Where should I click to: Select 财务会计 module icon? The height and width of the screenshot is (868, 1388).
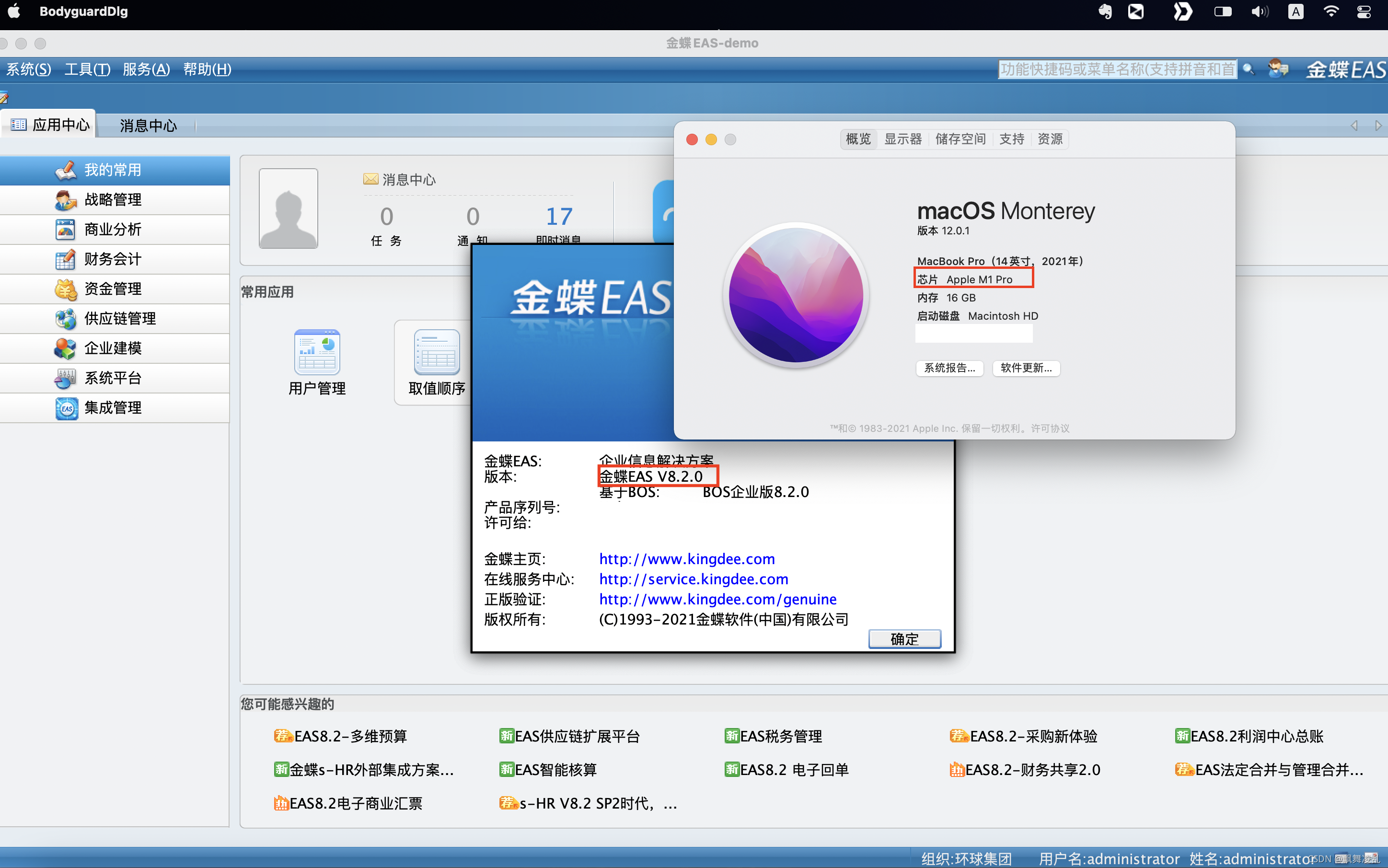[66, 259]
